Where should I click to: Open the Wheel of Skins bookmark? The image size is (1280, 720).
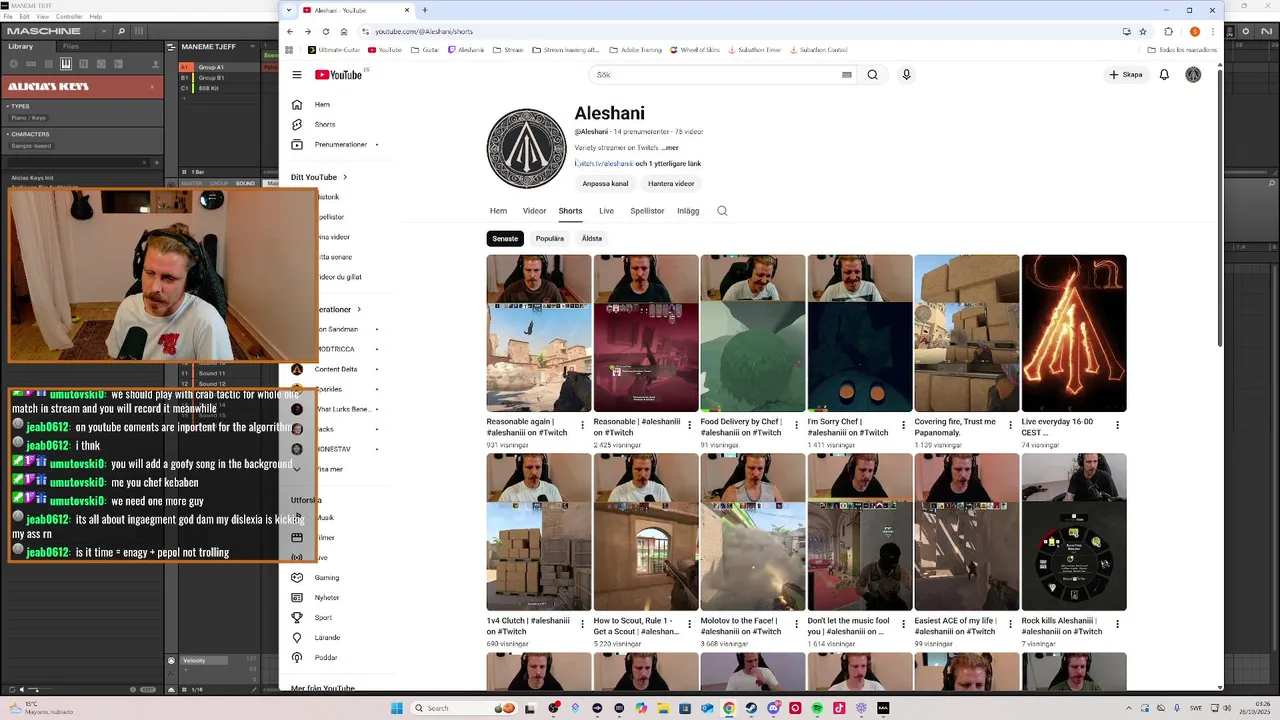click(x=694, y=49)
